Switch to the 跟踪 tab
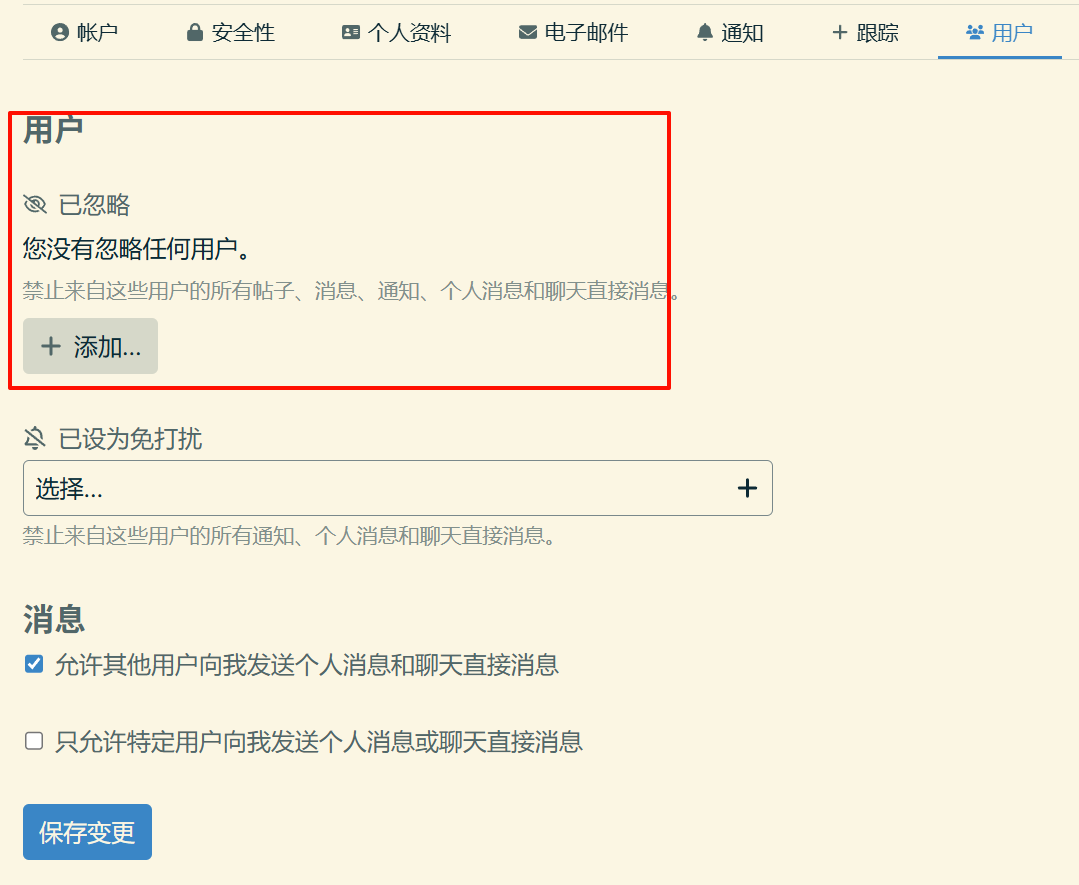 coord(865,33)
